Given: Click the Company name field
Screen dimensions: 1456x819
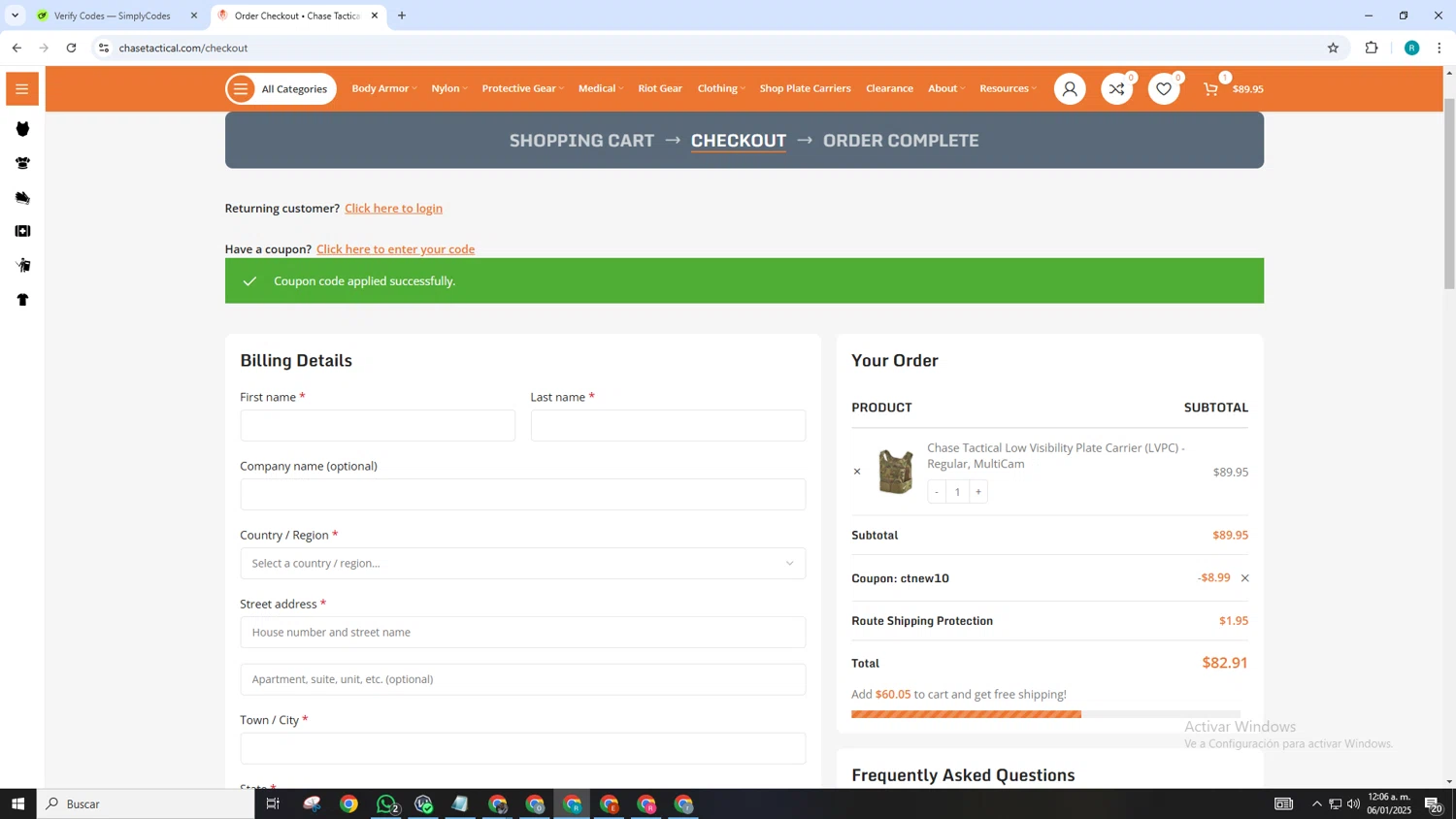Looking at the screenshot, I should point(522,495).
